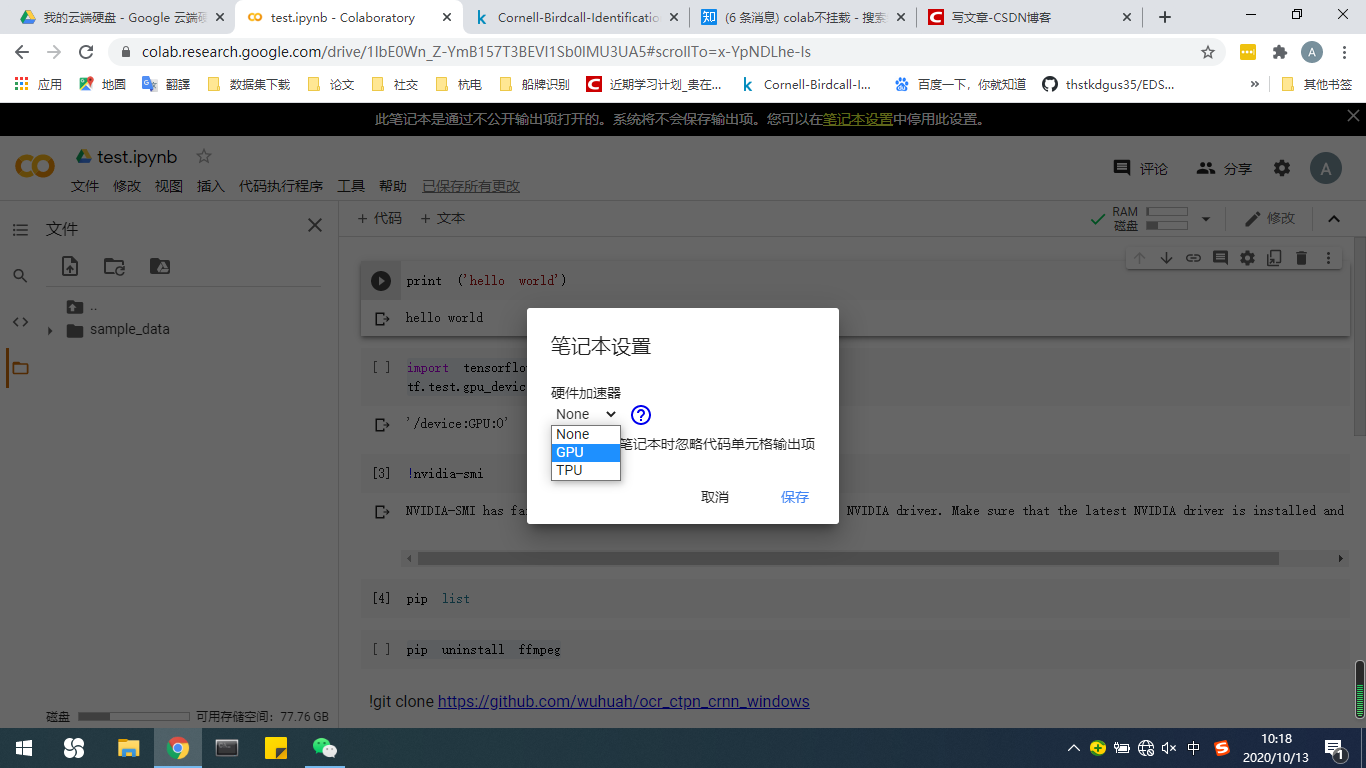The width and height of the screenshot is (1366, 768).
Task: Add a text cell with + 文本
Action: [442, 218]
